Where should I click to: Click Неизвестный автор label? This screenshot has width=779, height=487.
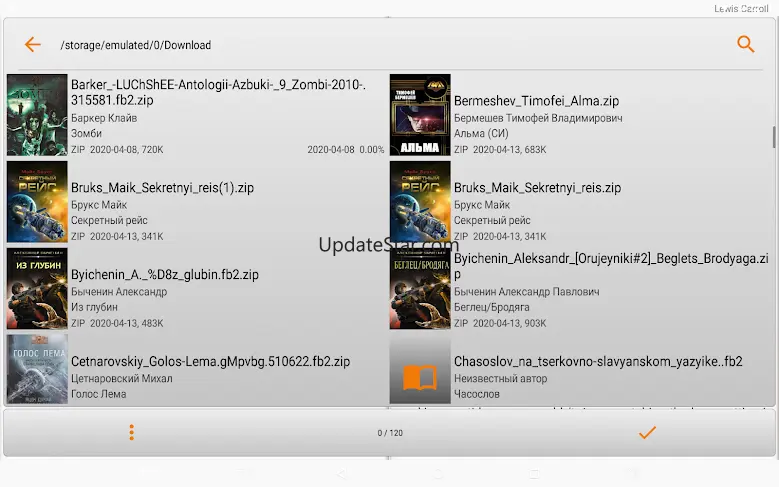click(500, 379)
